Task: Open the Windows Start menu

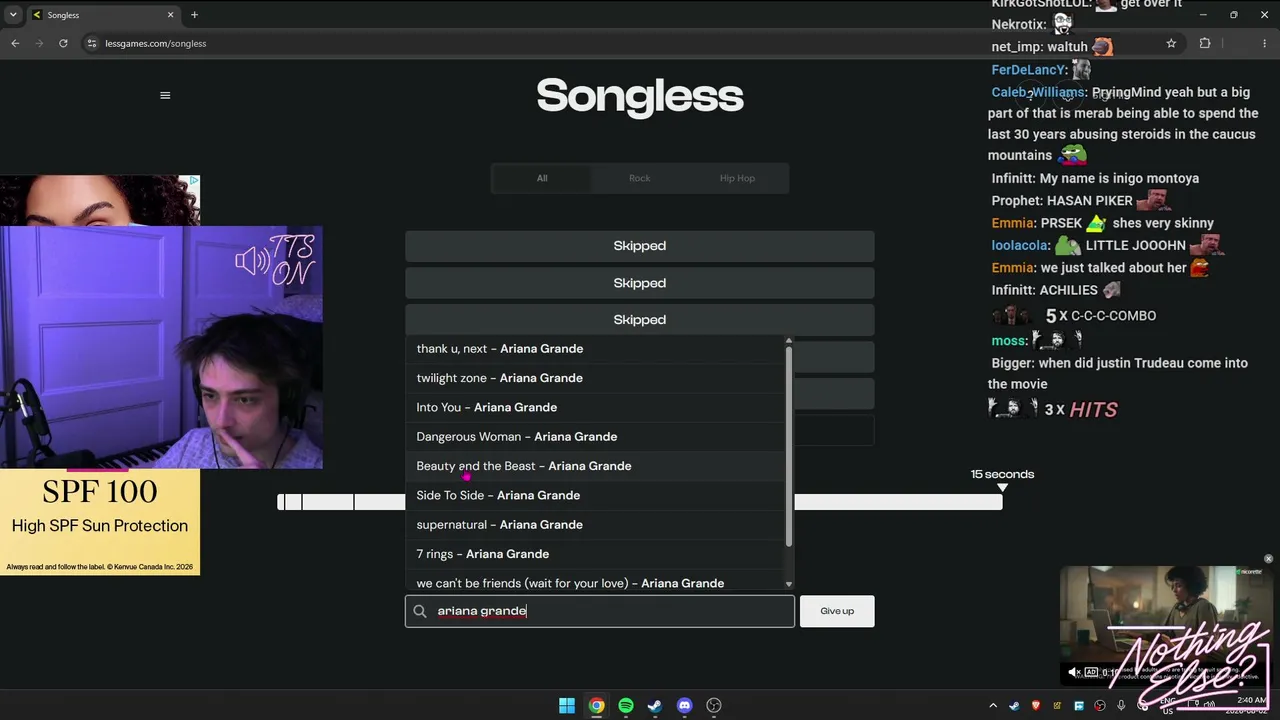Action: (x=567, y=706)
